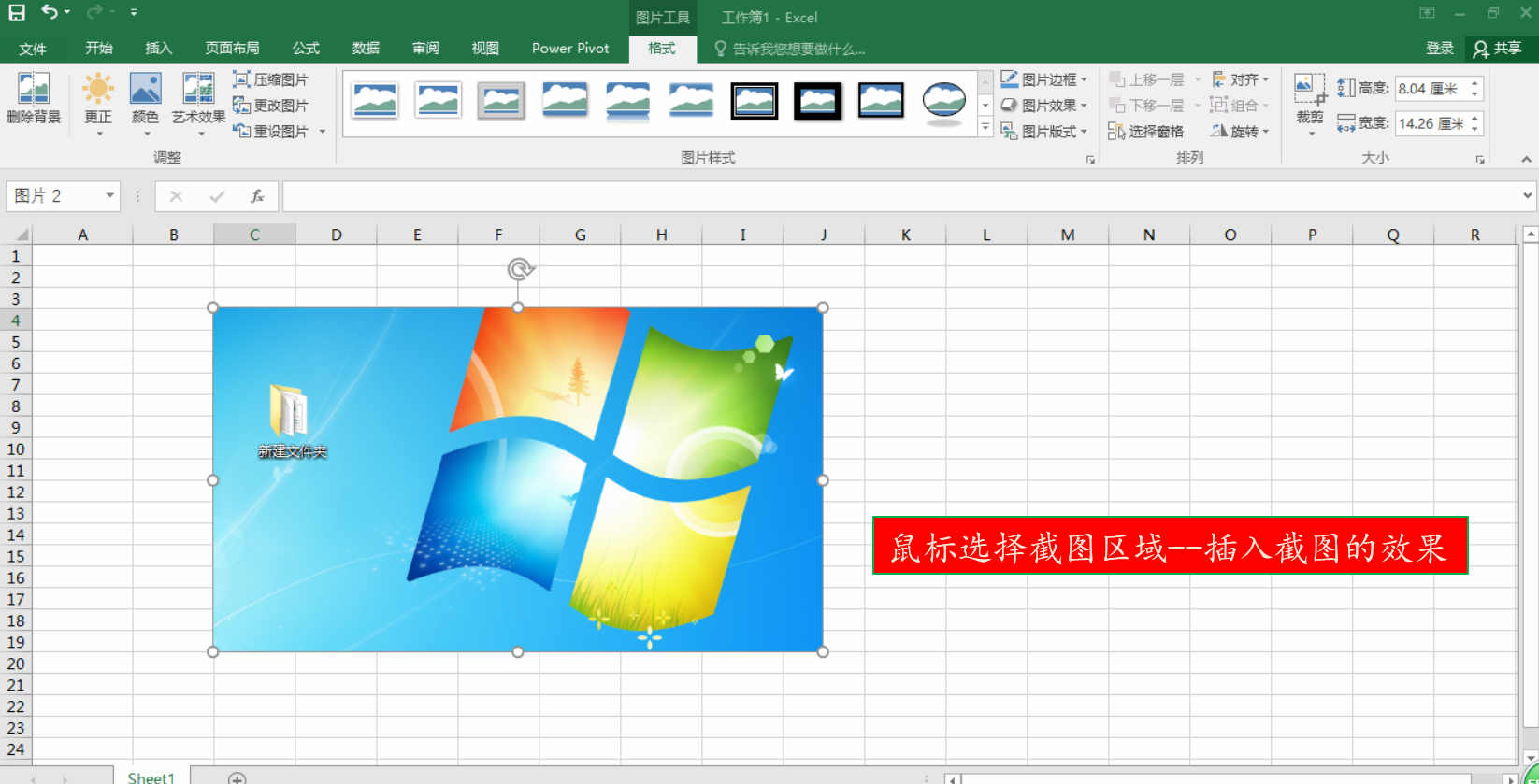Apply the oval picture style

tap(944, 101)
